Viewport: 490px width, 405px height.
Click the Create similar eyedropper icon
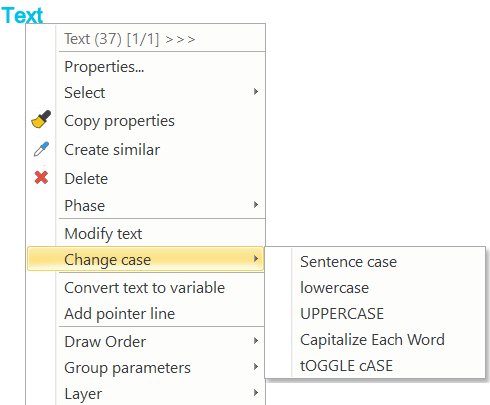coord(41,149)
